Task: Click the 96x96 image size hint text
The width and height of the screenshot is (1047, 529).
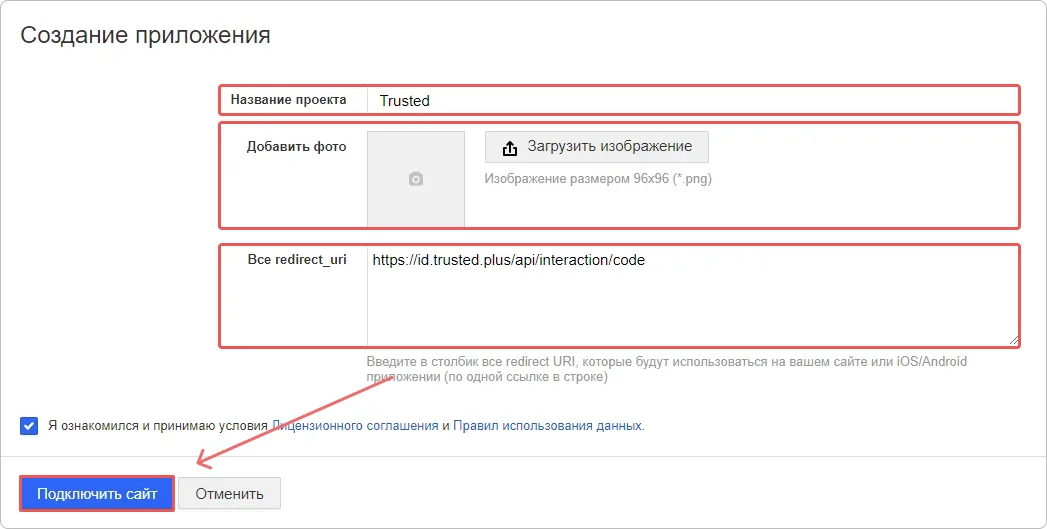Action: (598, 179)
